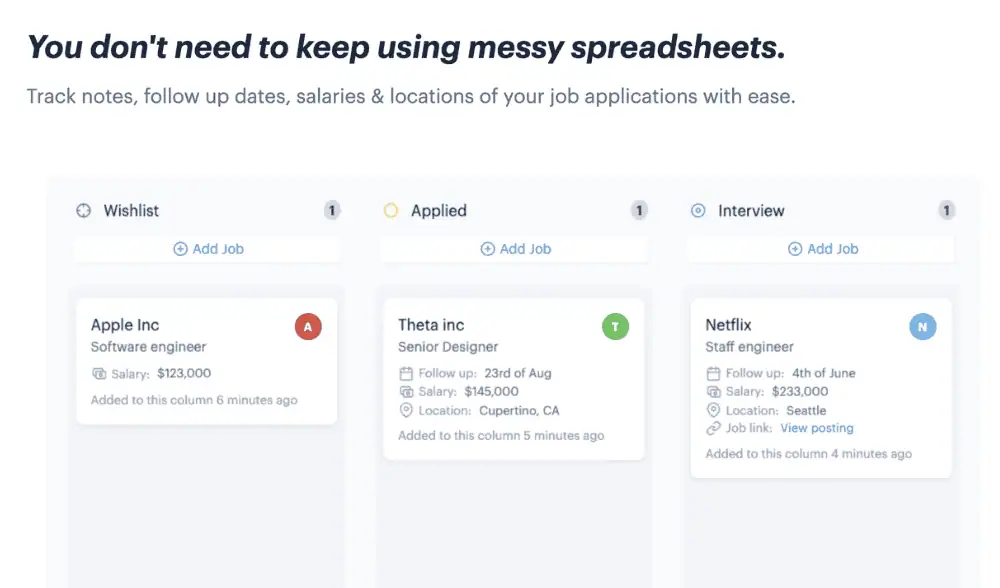Click the green Theta inc avatar badge

615,327
